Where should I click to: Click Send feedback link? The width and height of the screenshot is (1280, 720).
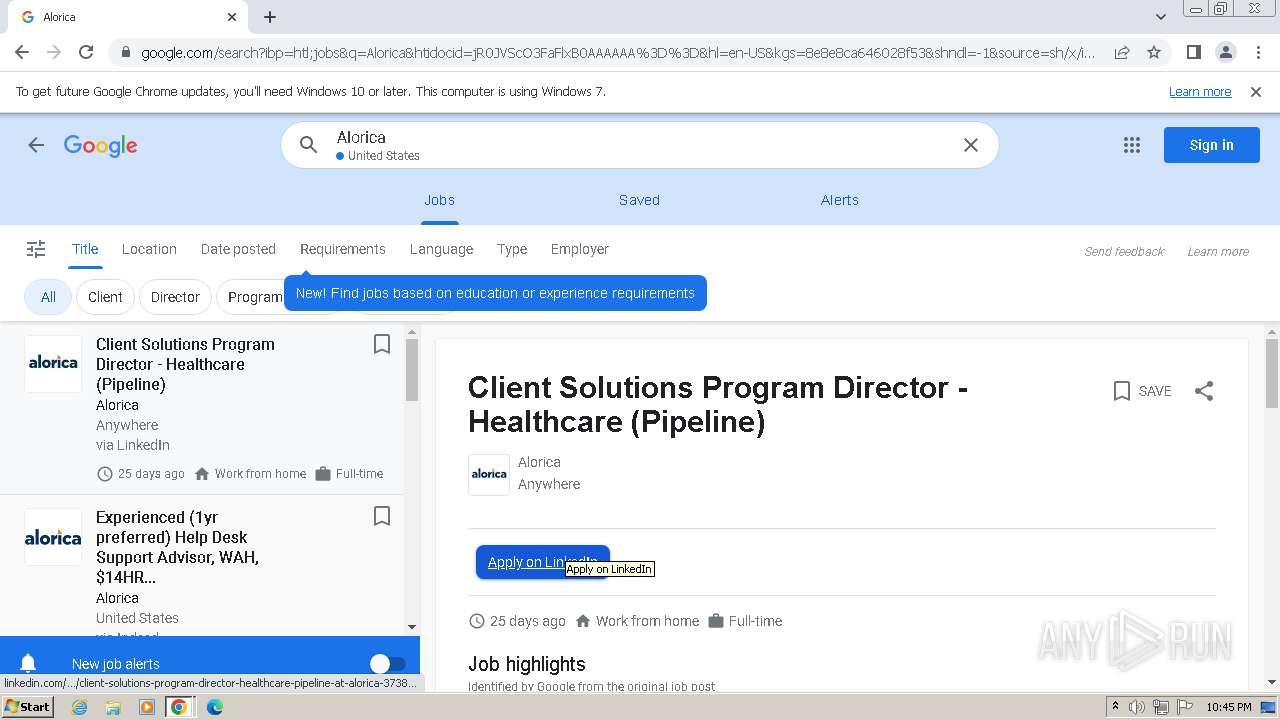pyautogui.click(x=1124, y=252)
